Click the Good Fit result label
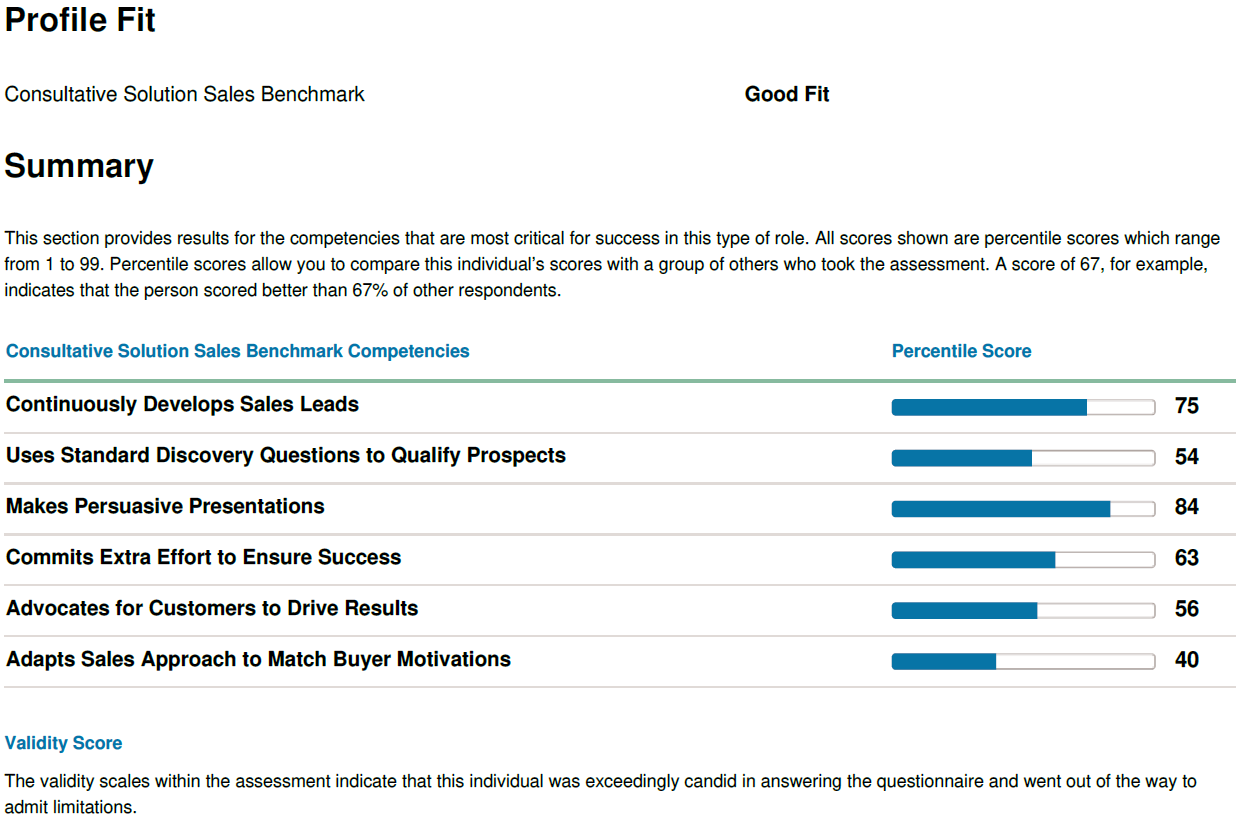This screenshot has width=1240, height=822. tap(787, 94)
